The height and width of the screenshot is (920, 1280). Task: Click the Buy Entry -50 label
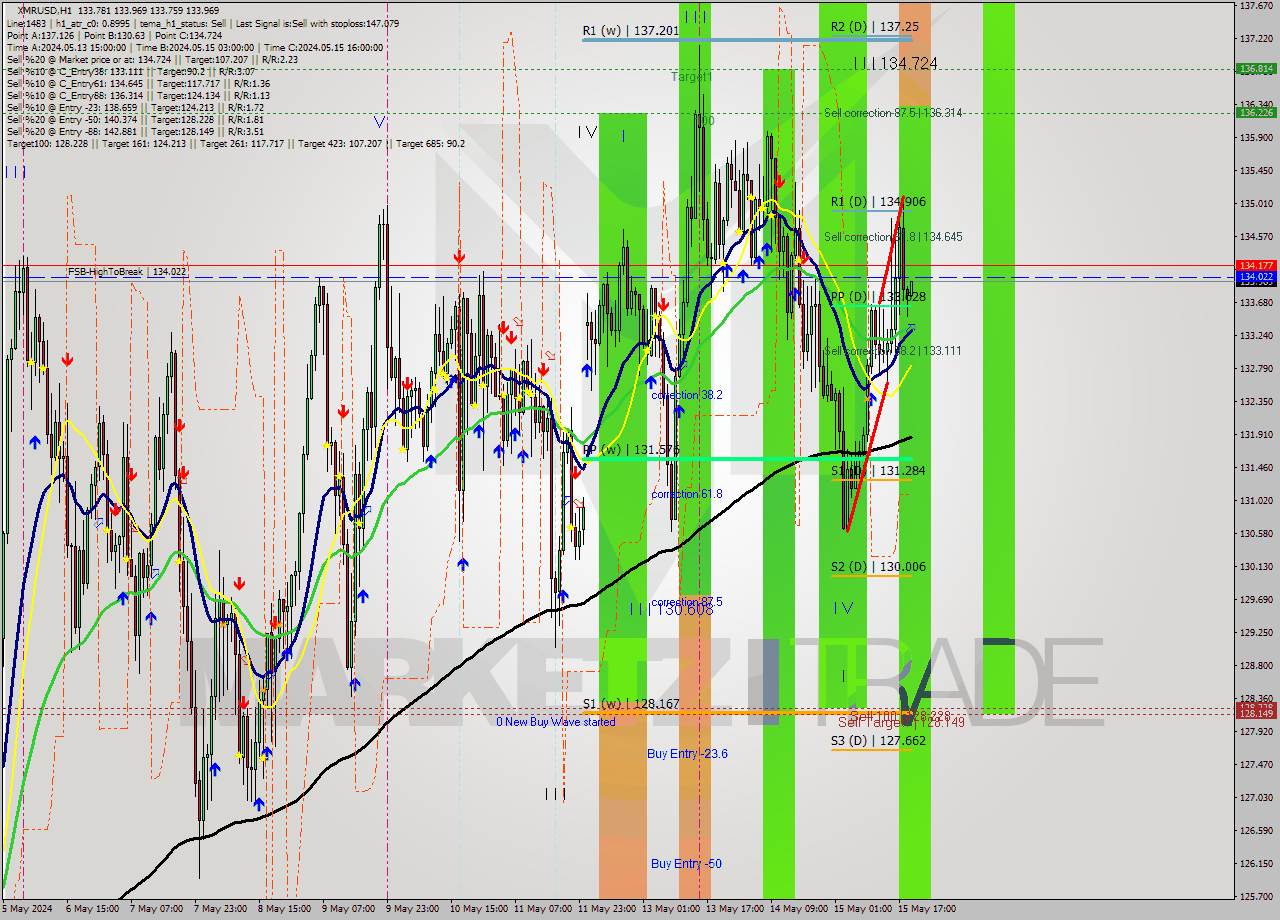(686, 864)
